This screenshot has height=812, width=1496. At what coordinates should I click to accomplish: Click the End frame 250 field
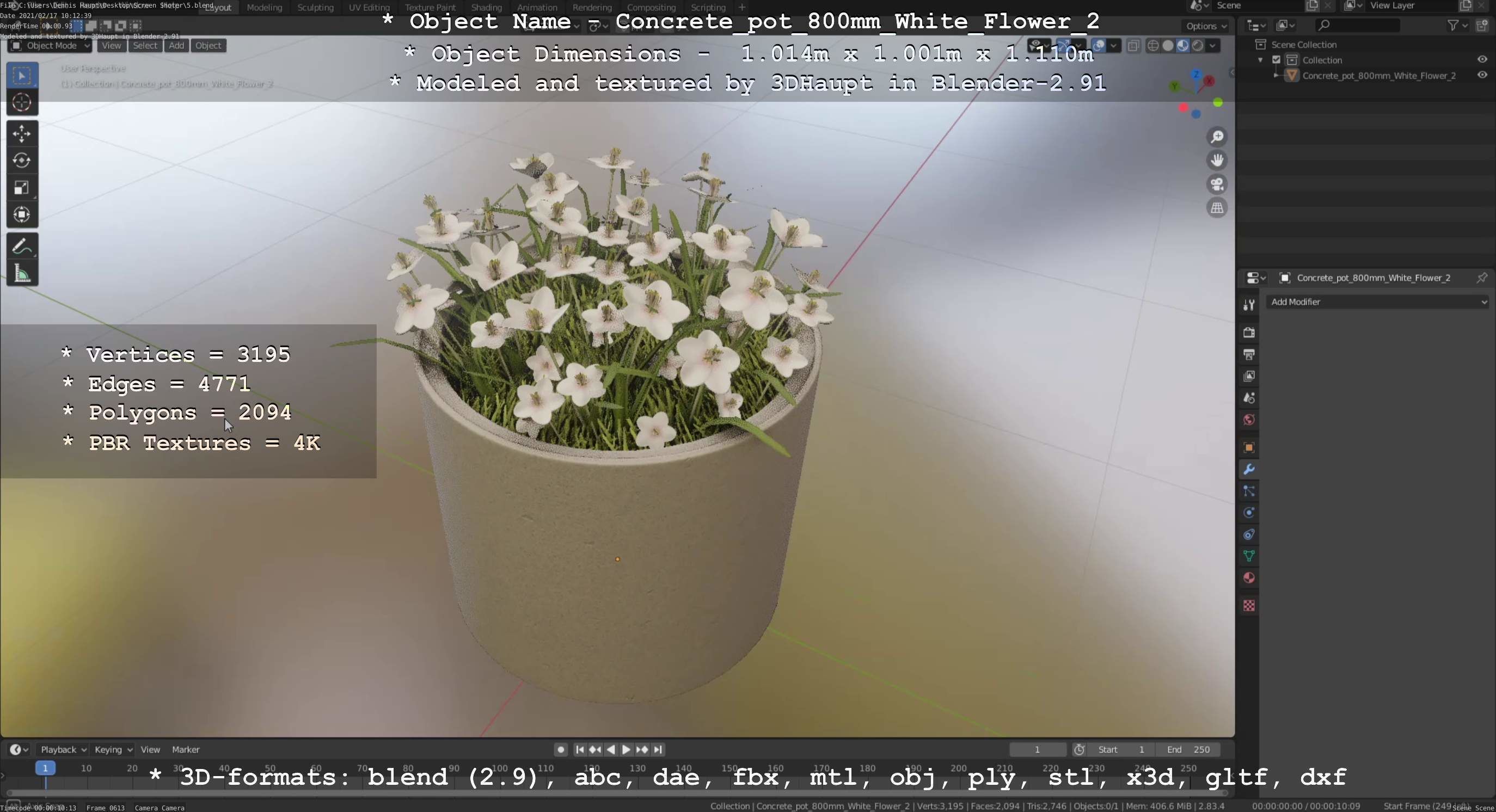click(x=1188, y=750)
